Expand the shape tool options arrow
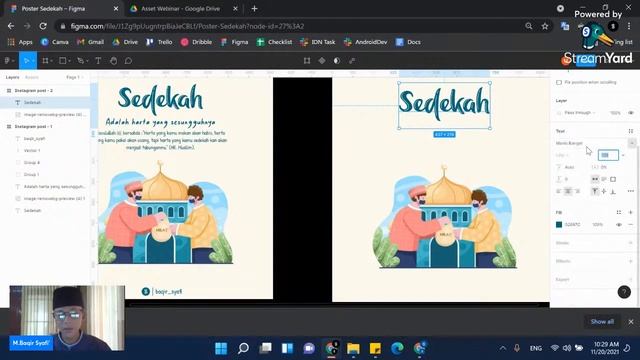Screen dimensions: 640x360 69,61
